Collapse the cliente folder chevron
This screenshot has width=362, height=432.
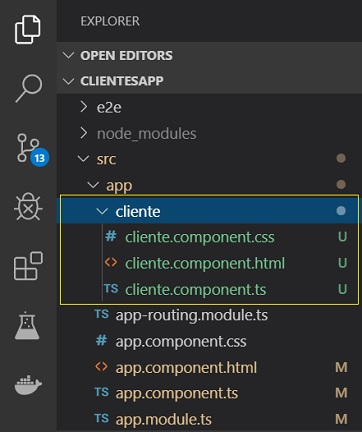click(102, 211)
